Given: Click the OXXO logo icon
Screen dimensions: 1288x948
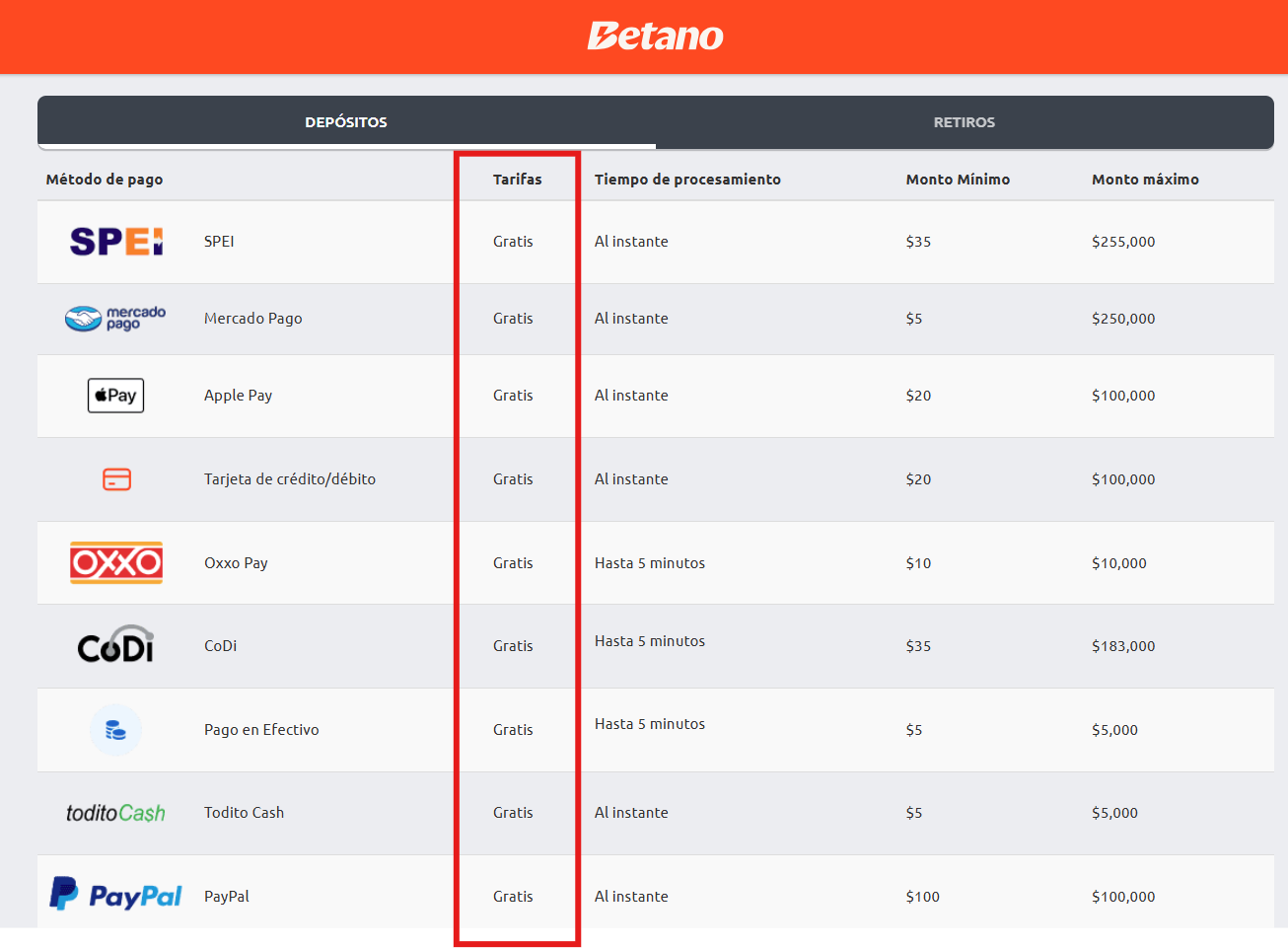Looking at the screenshot, I should (116, 562).
